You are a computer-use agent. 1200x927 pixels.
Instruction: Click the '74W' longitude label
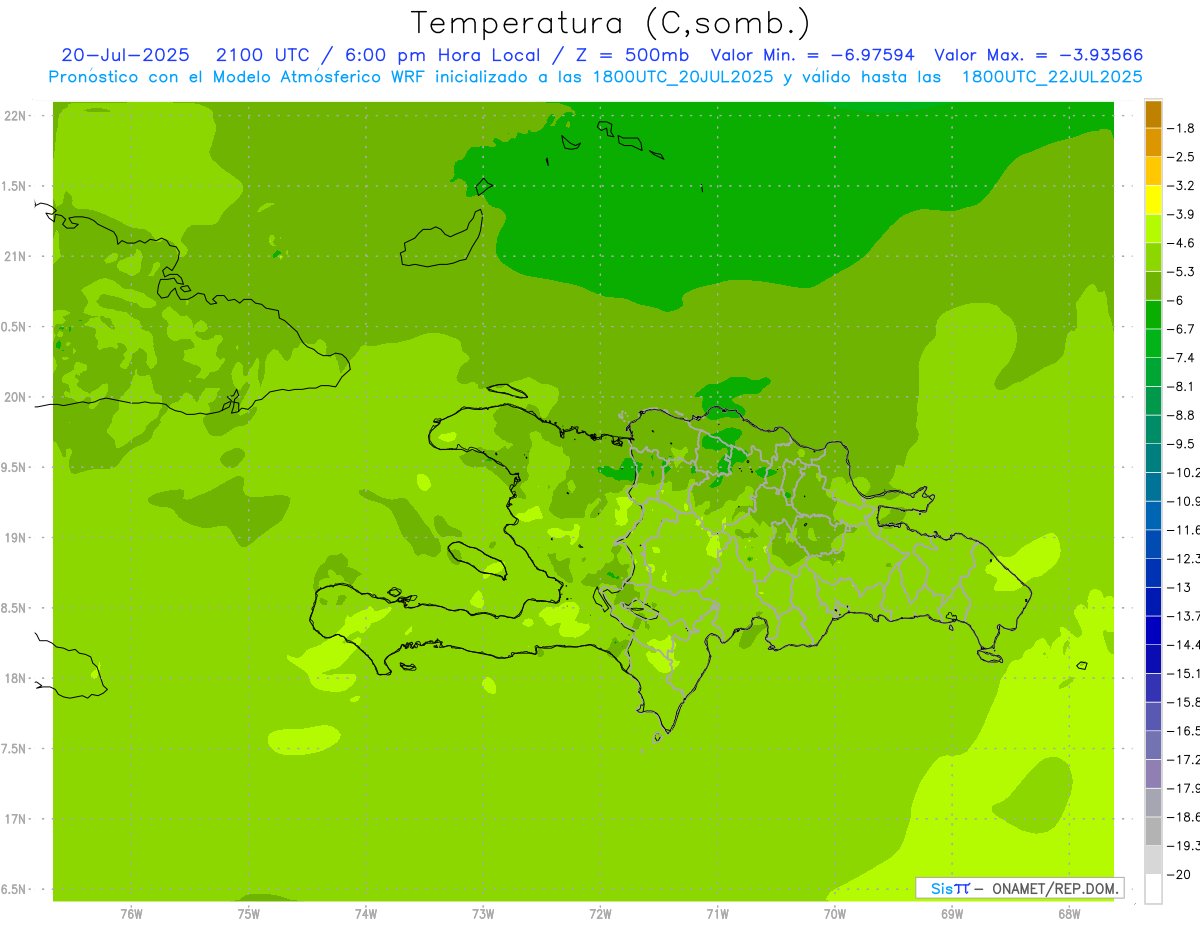point(366,913)
